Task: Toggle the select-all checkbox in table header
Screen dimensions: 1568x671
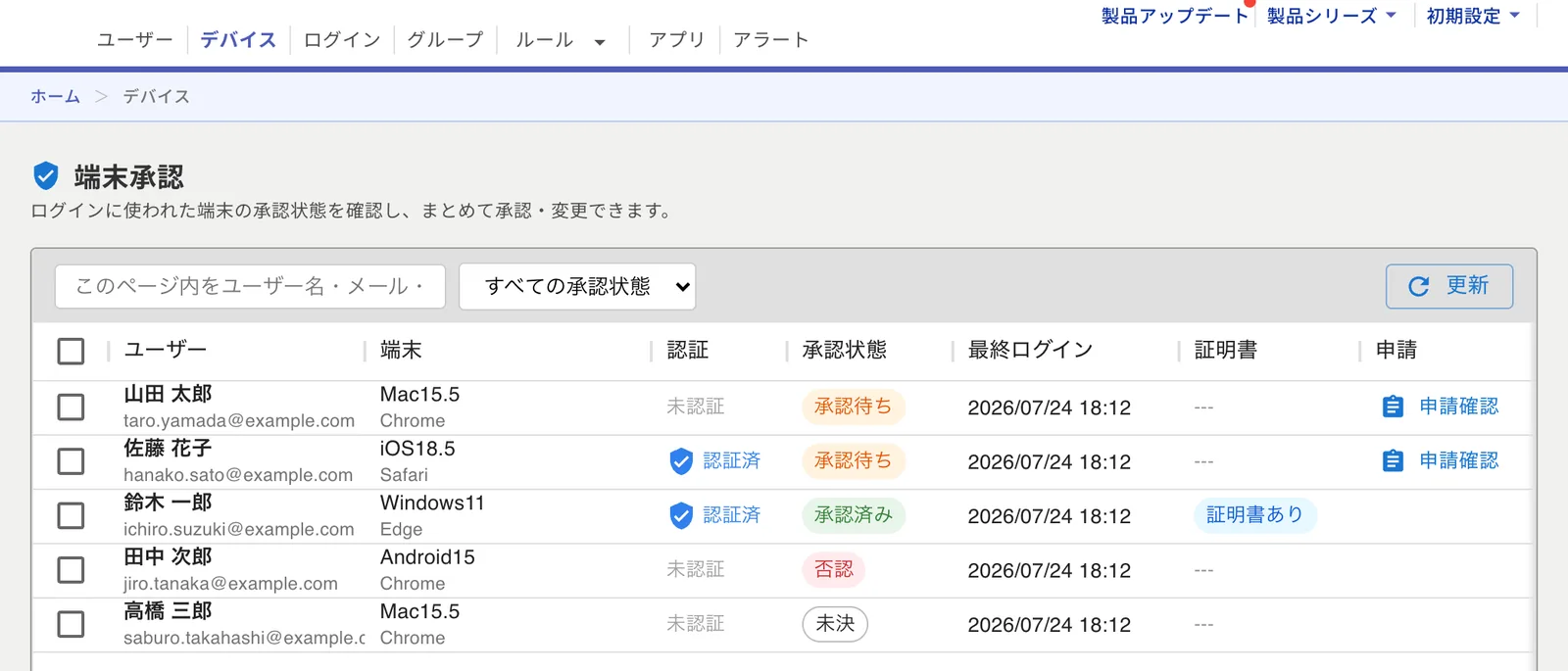Action: (x=71, y=351)
